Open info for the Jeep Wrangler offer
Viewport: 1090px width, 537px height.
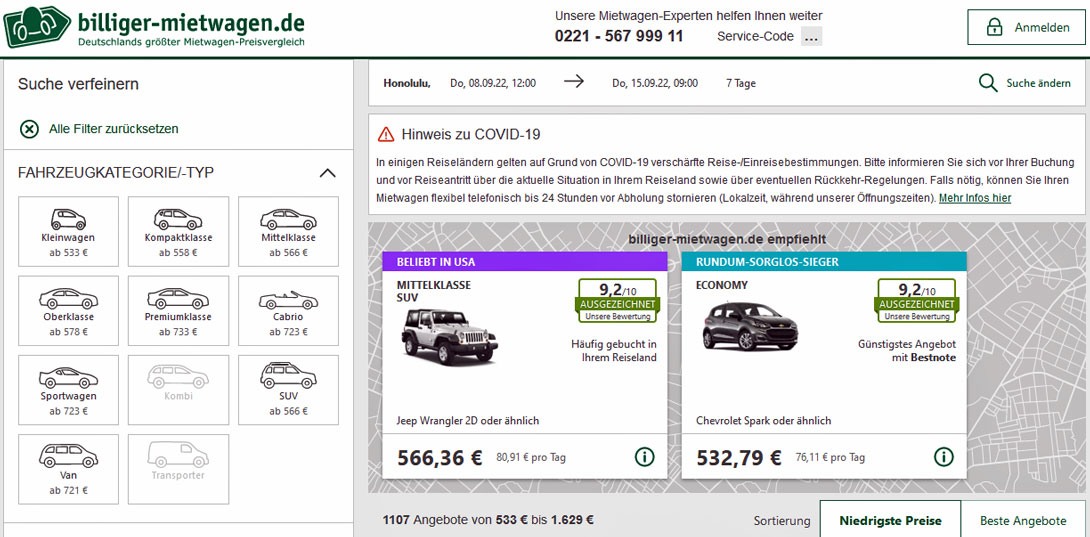pos(644,457)
